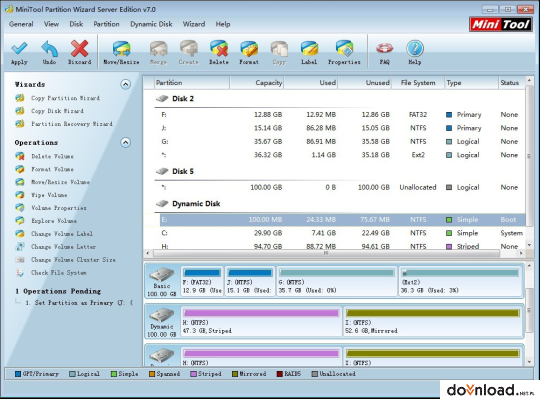Screen dimensions: 540x399
Task: Click the partition list horizontal scrollbar
Action: (x=326, y=253)
